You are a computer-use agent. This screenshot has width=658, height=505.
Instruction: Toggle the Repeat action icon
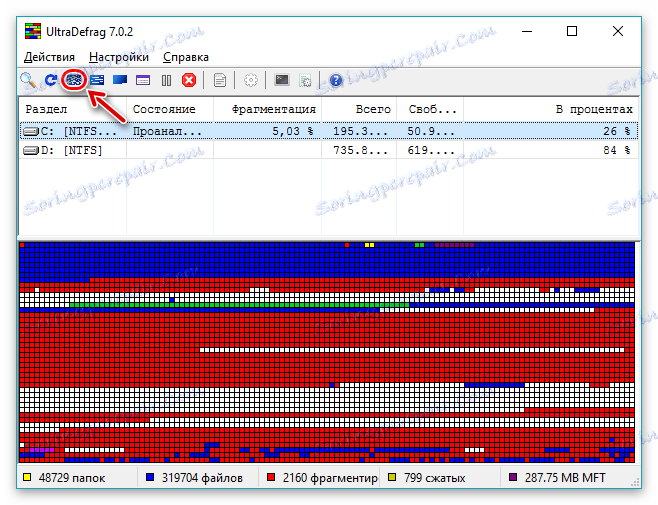click(x=51, y=80)
